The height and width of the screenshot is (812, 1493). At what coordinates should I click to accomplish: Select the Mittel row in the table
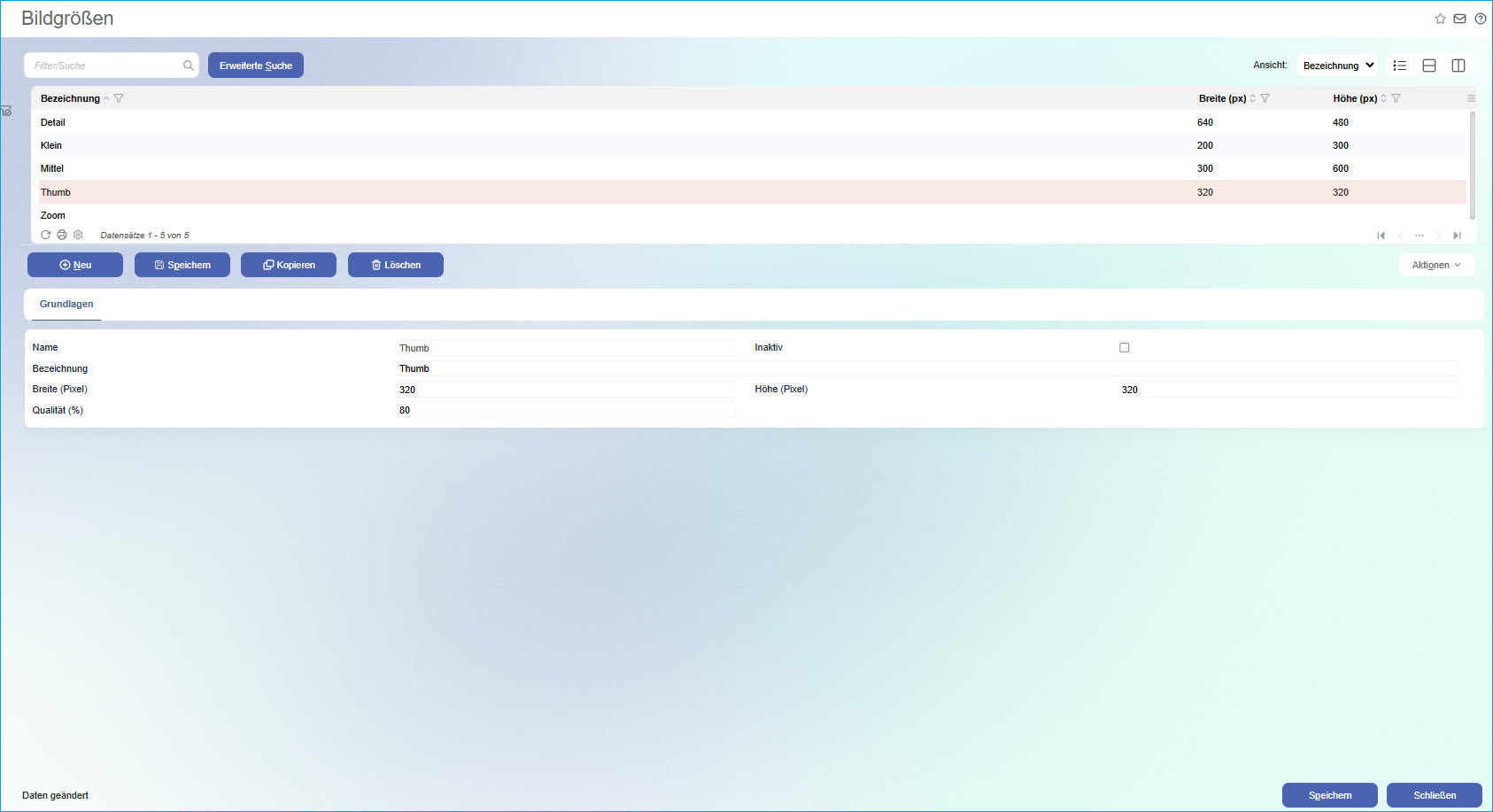tap(753, 168)
